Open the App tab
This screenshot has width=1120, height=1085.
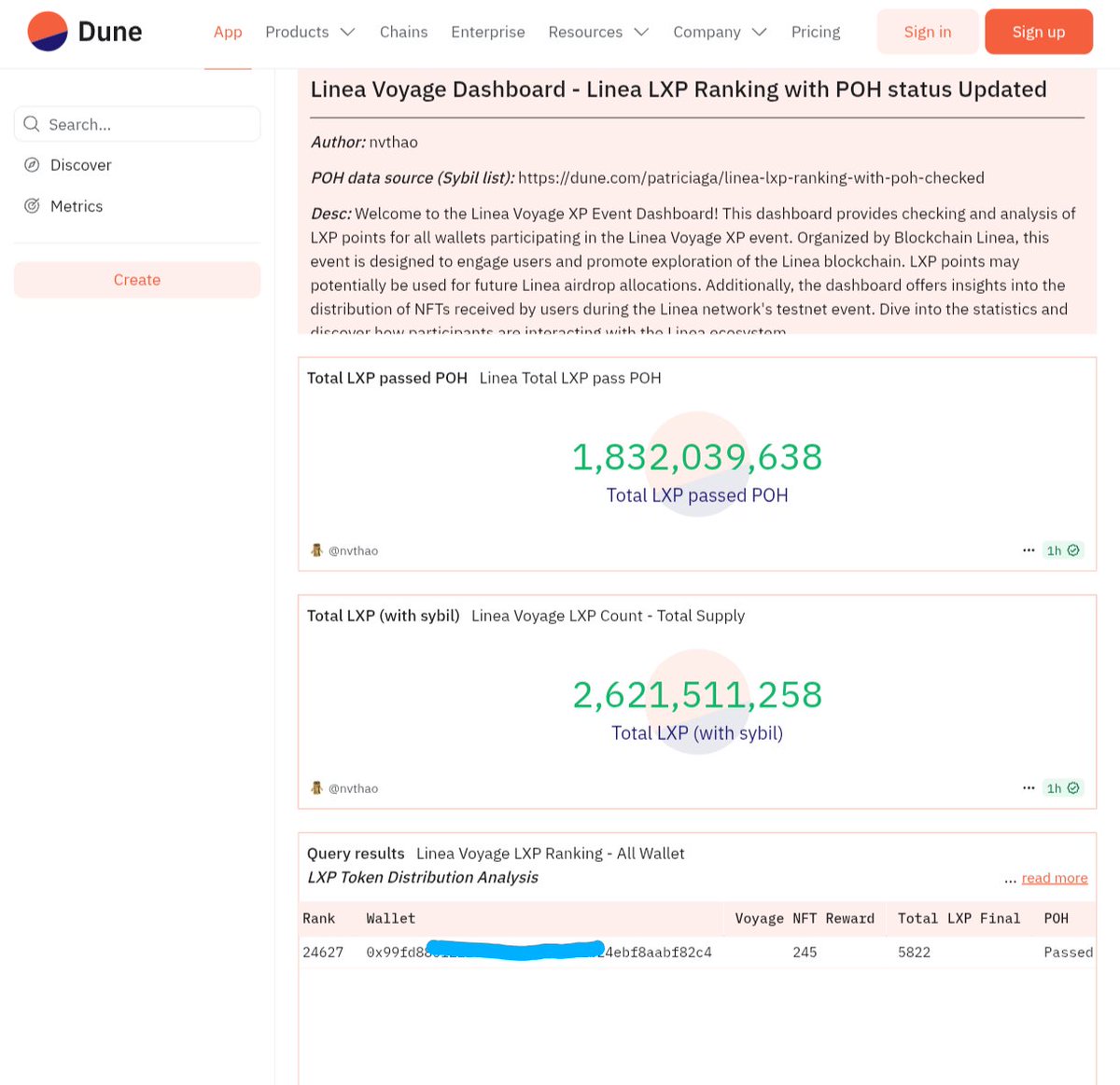[228, 32]
